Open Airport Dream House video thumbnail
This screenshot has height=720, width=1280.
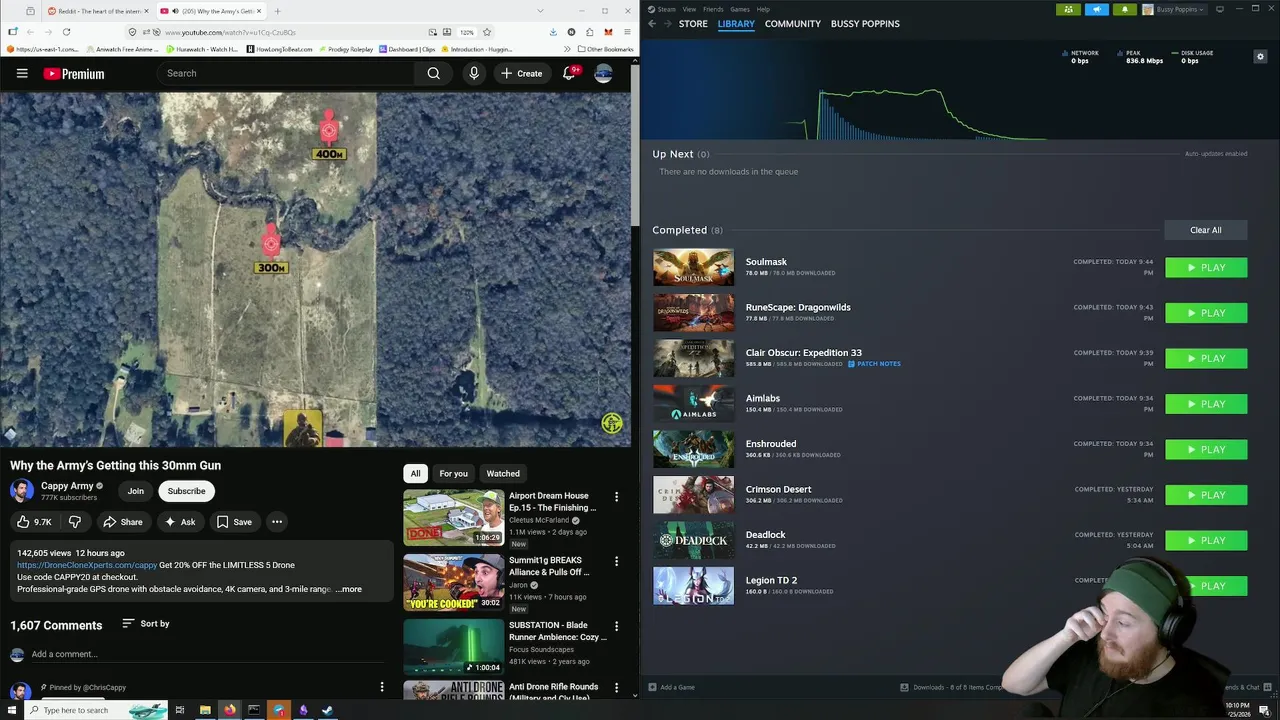pos(454,517)
